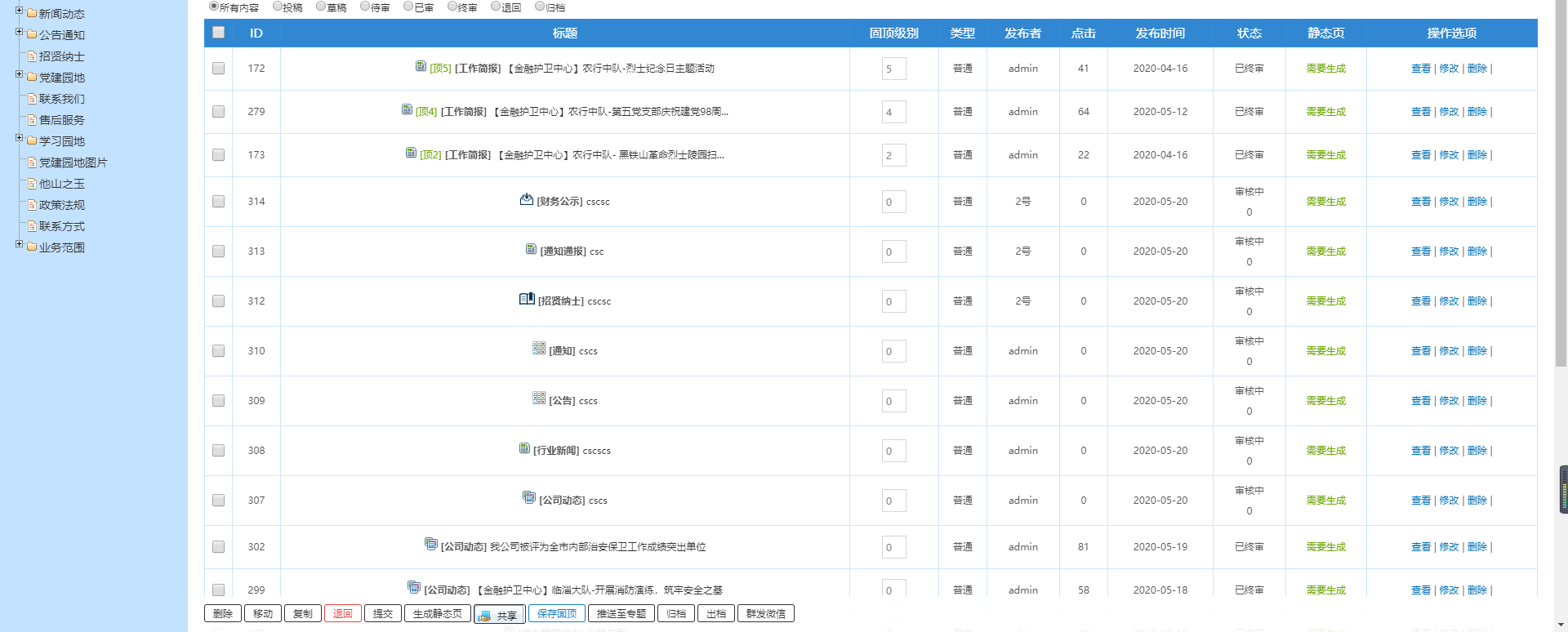
Task: Click the 推送至专题 button
Action: pos(621,614)
